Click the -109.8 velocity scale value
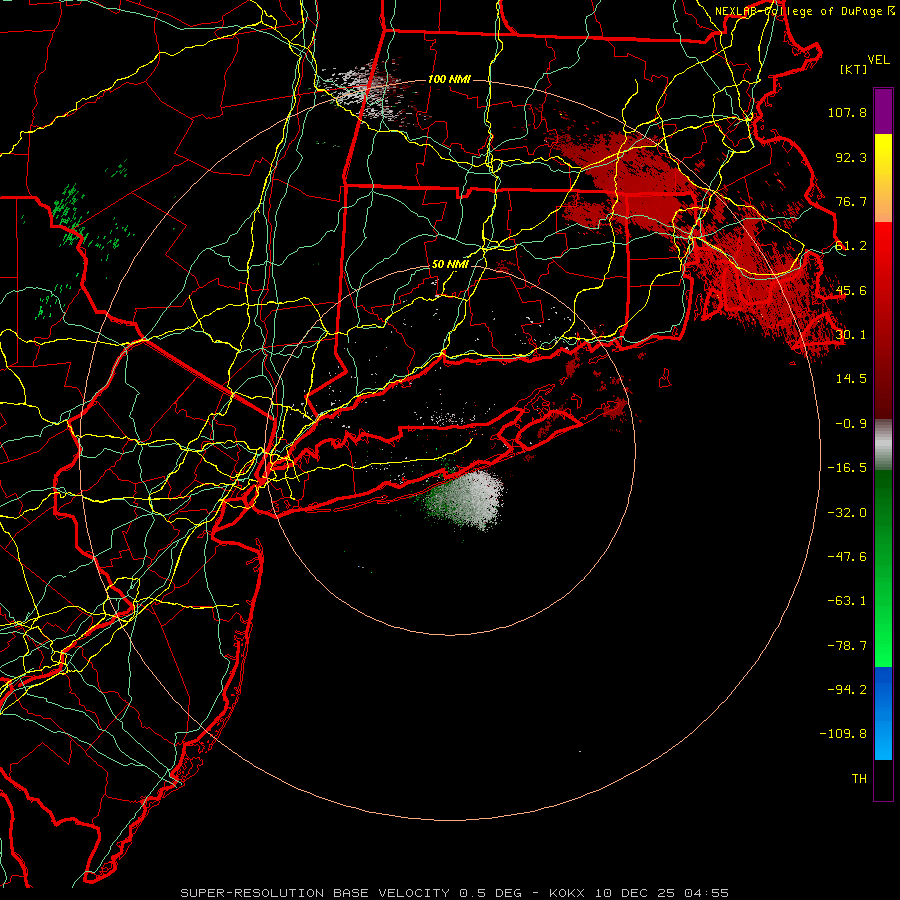Viewport: 900px width, 900px height. pyautogui.click(x=843, y=734)
